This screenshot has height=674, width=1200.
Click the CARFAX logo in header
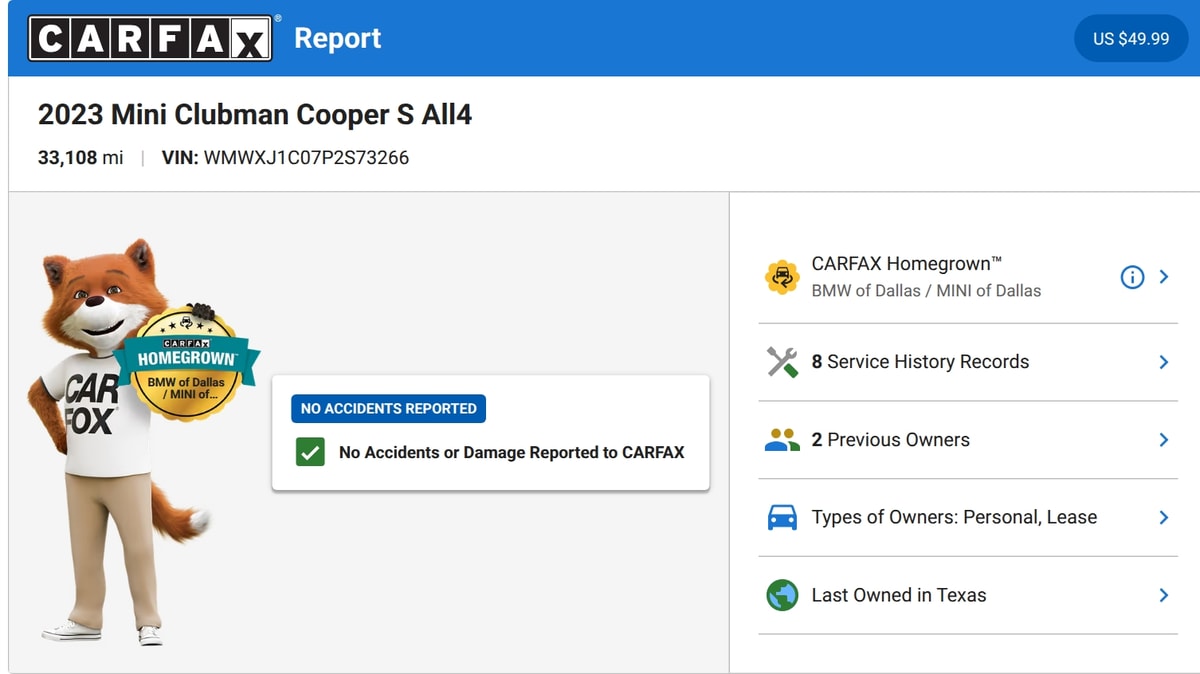pyautogui.click(x=150, y=38)
